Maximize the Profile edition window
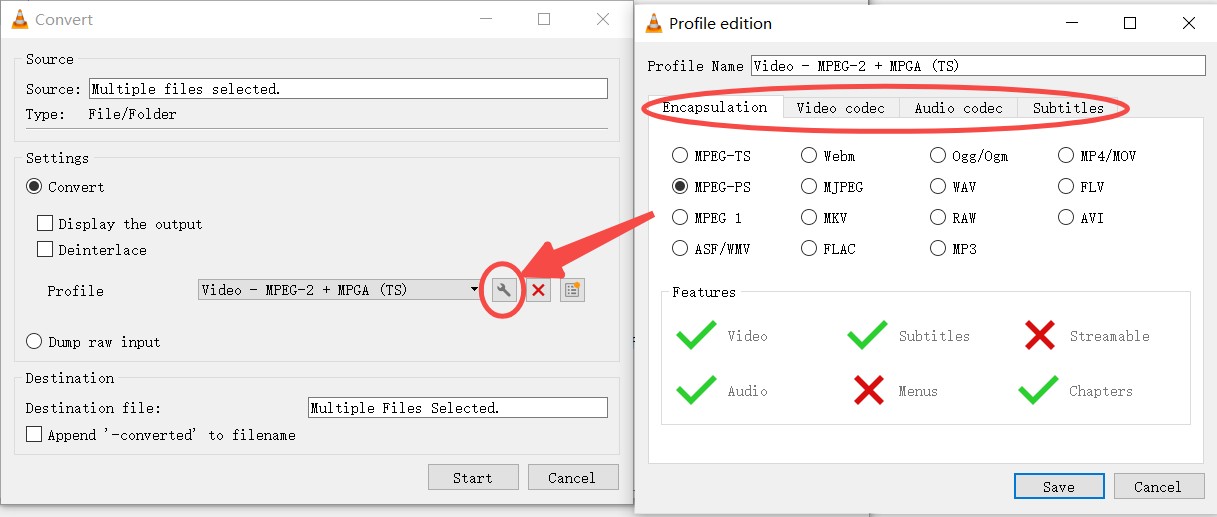The image size is (1217, 517). click(x=1130, y=23)
